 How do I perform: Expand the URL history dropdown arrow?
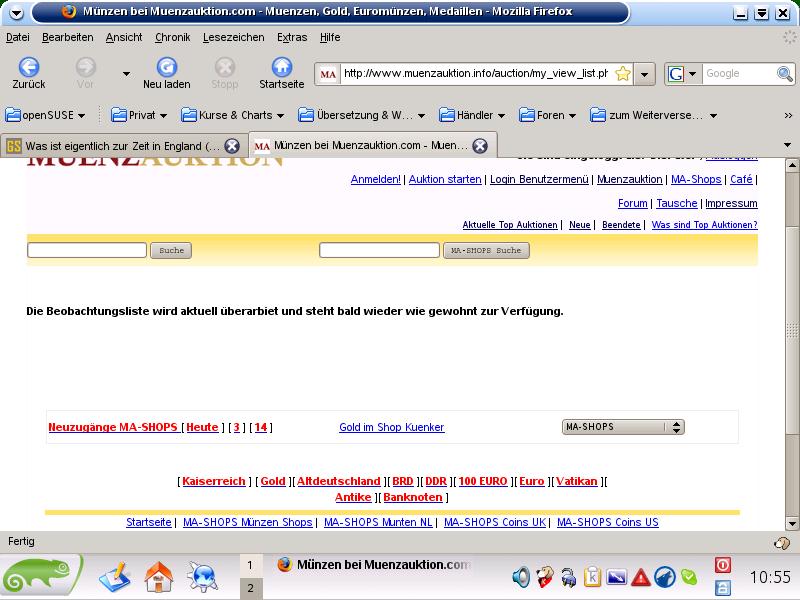(x=645, y=74)
